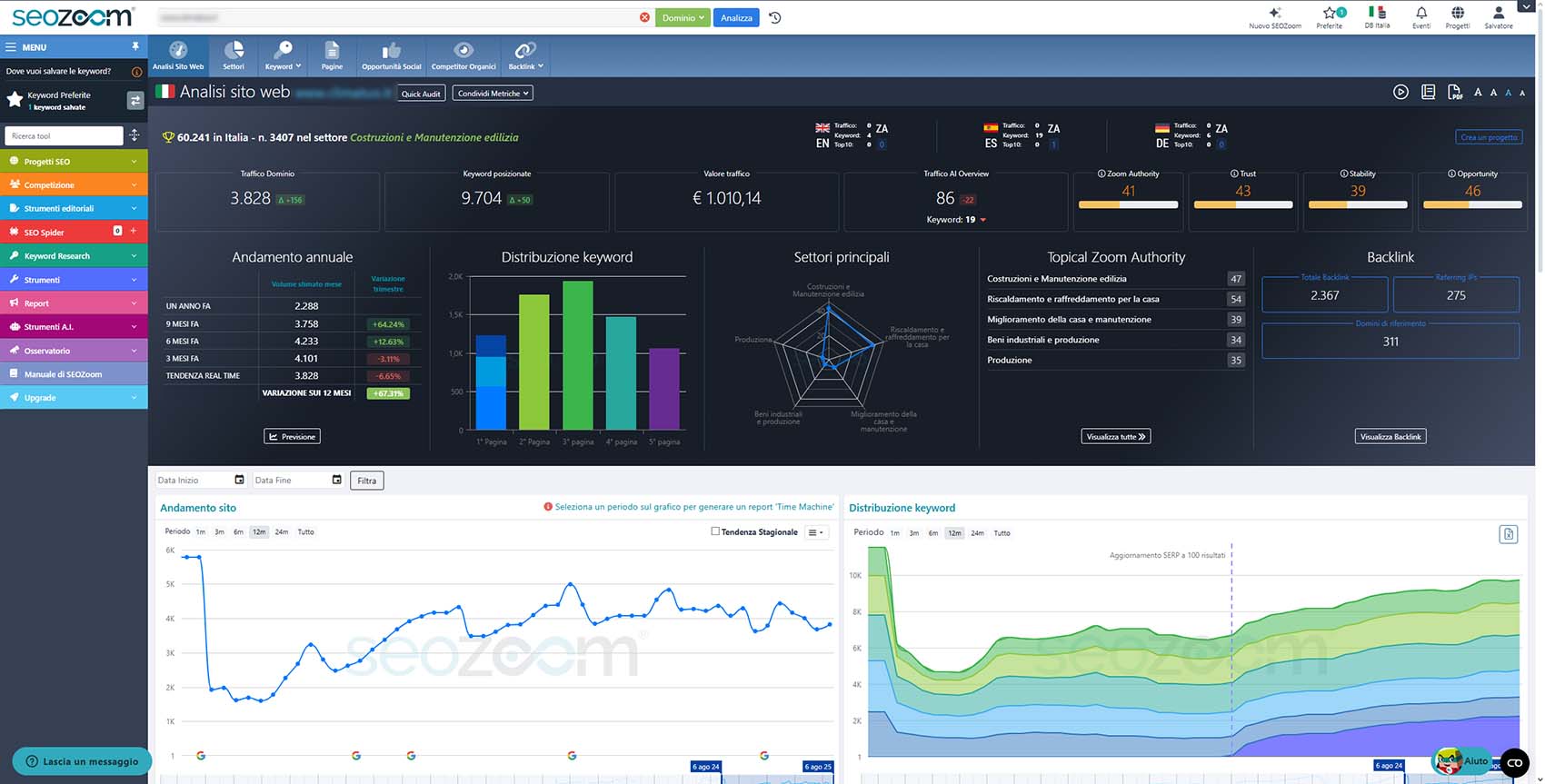
Task: Click the search history clock icon
Action: coord(775,17)
